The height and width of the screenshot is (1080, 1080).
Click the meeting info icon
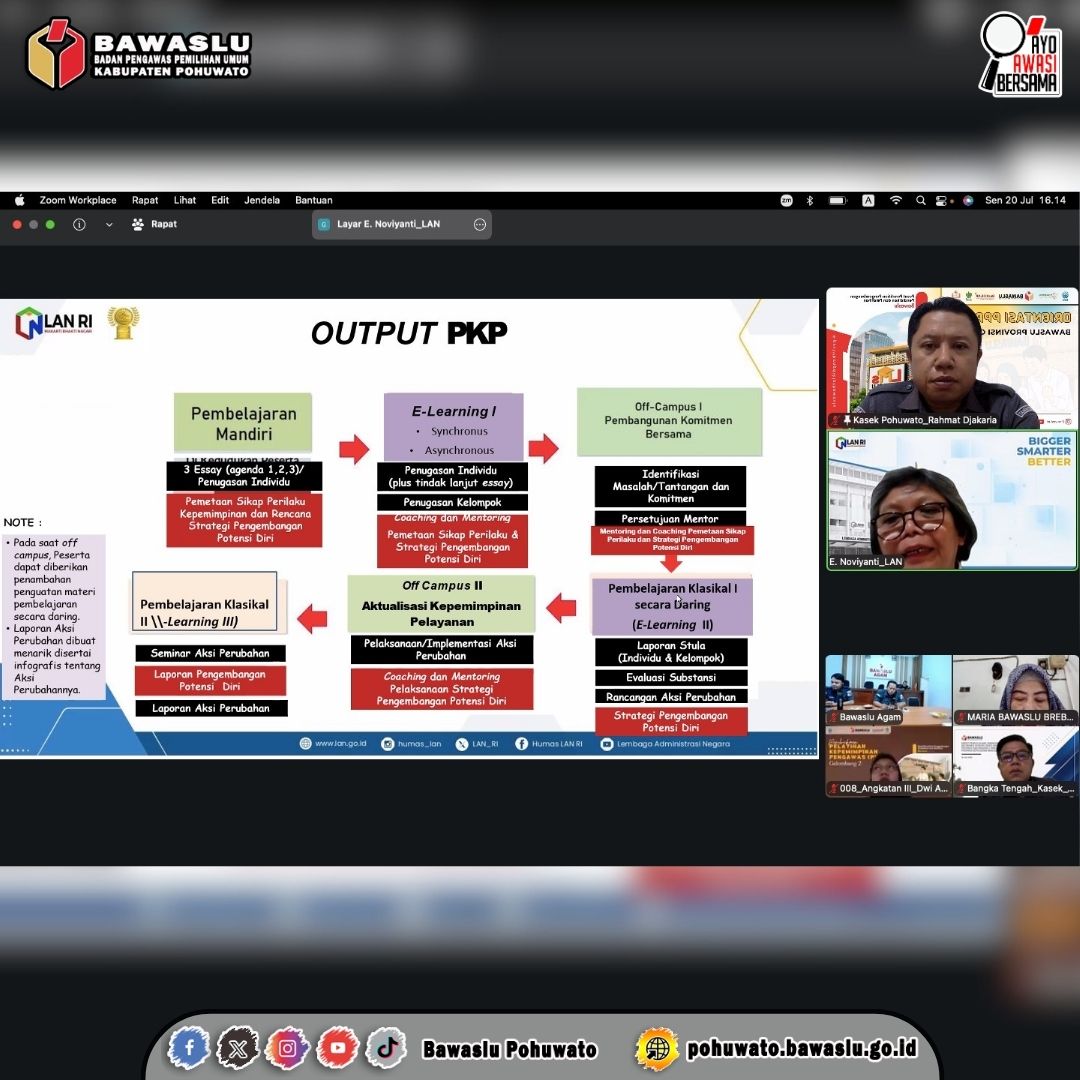[79, 225]
